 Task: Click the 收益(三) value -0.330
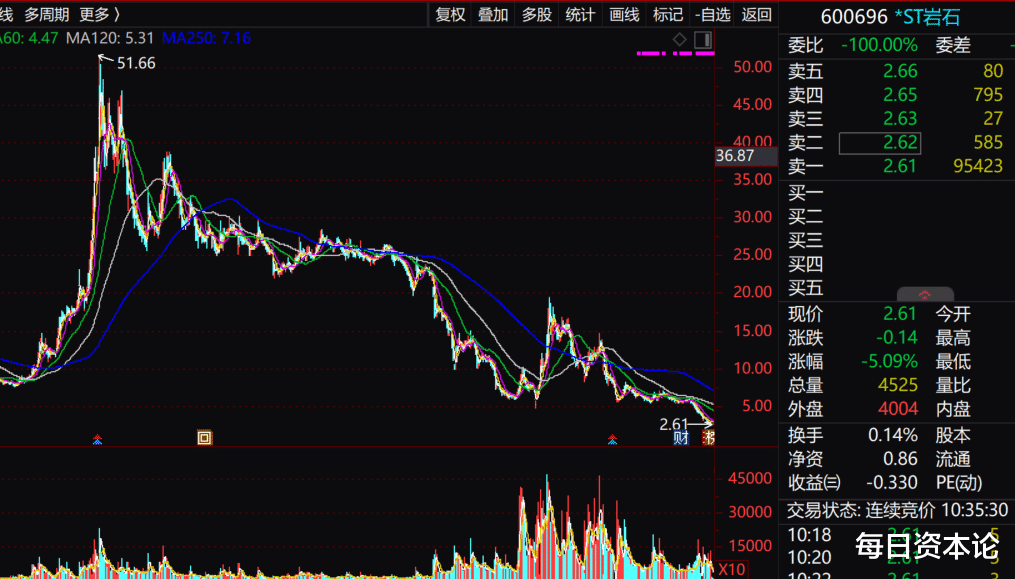pos(891,482)
